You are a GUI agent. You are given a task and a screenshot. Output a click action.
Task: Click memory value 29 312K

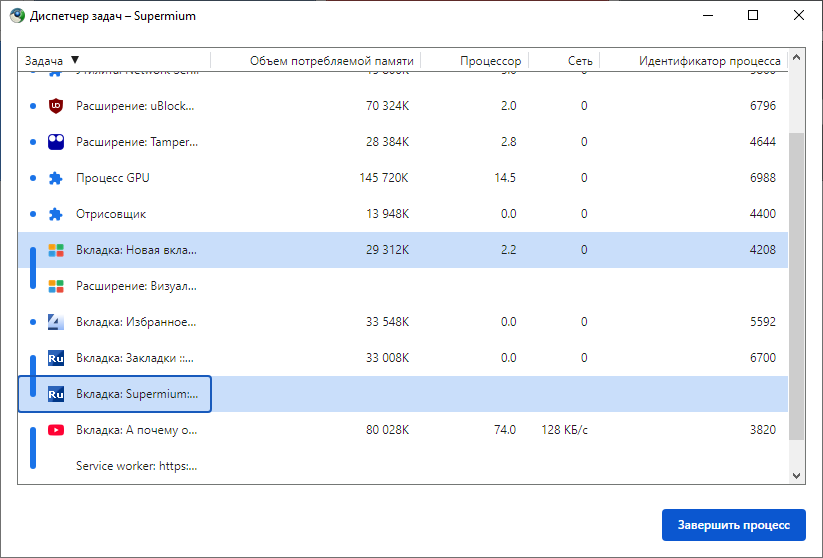[387, 250]
